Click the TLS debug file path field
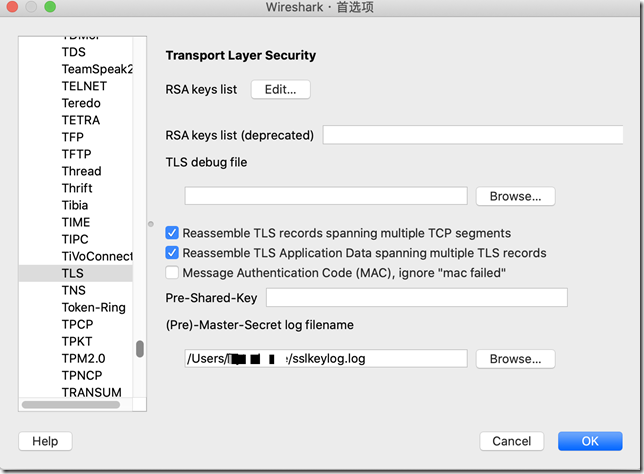Screen dimensions: 644x474 326,196
